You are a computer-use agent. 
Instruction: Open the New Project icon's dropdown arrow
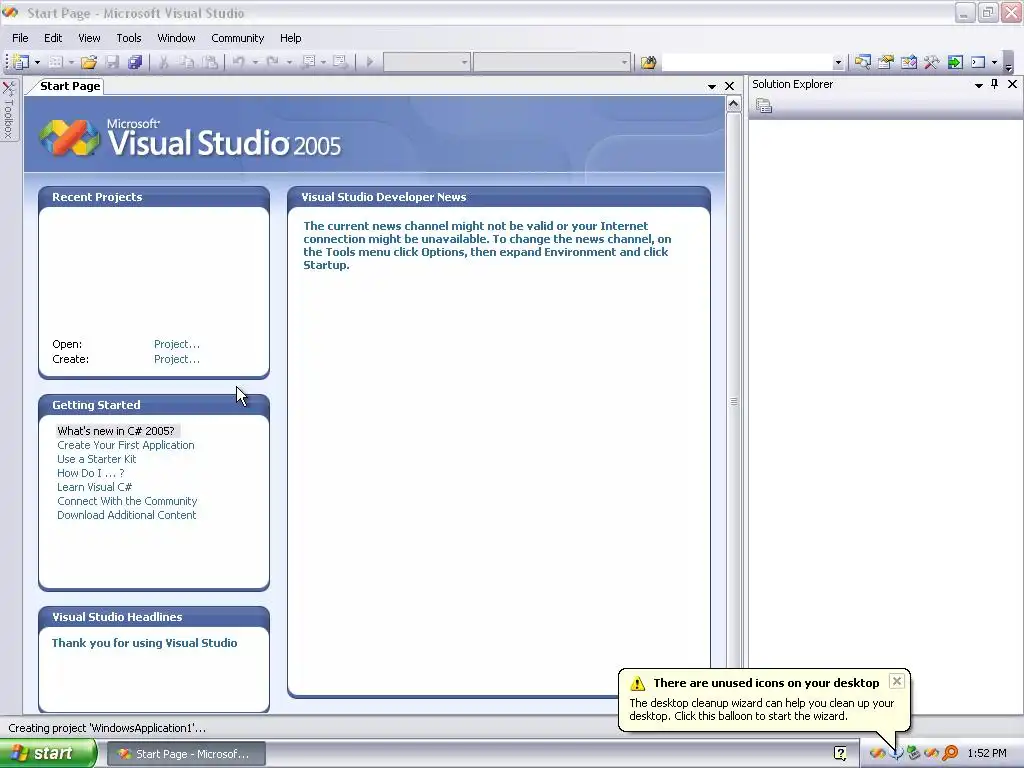pyautogui.click(x=37, y=63)
